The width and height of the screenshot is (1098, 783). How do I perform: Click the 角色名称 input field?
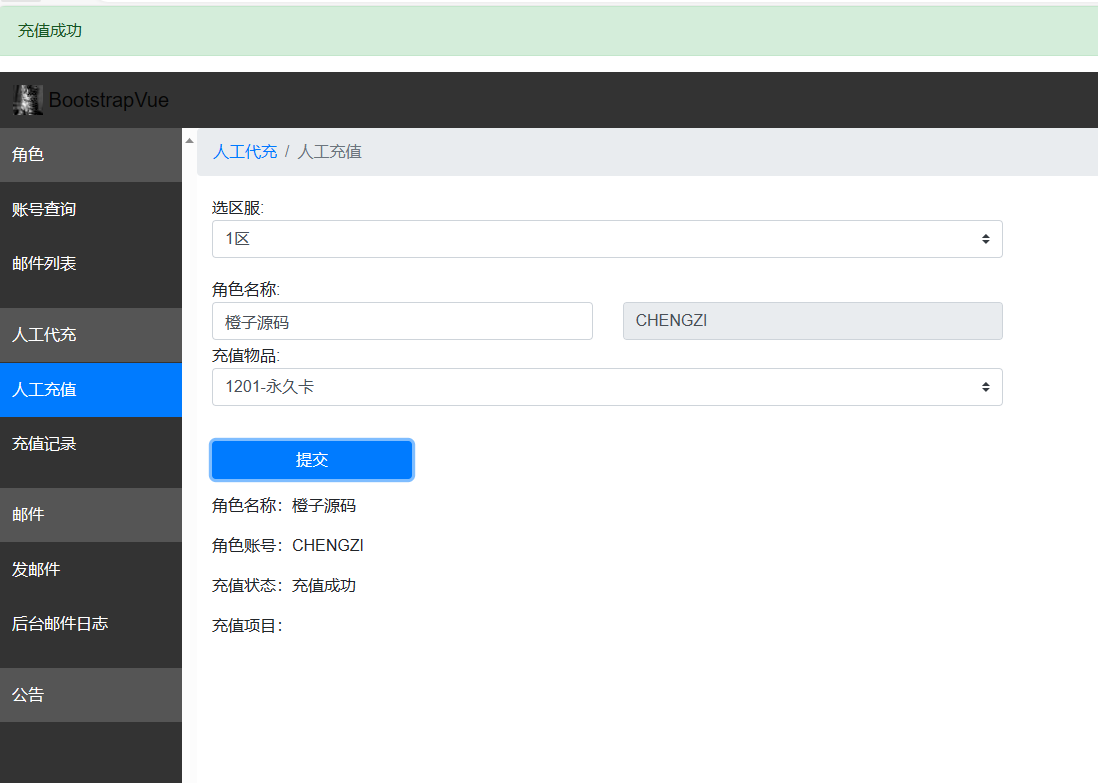[402, 321]
